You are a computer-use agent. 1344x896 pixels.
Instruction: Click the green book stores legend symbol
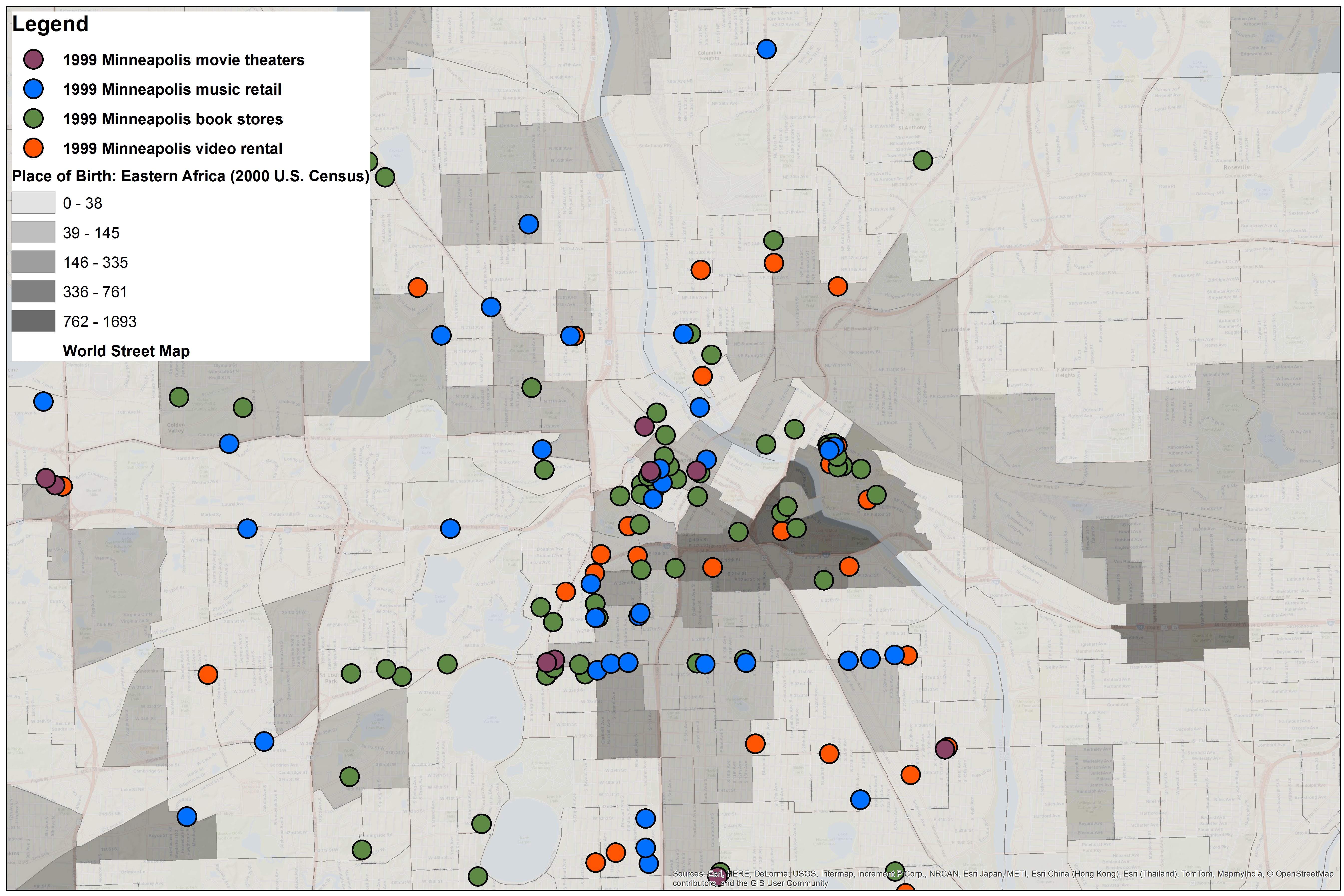pyautogui.click(x=34, y=119)
